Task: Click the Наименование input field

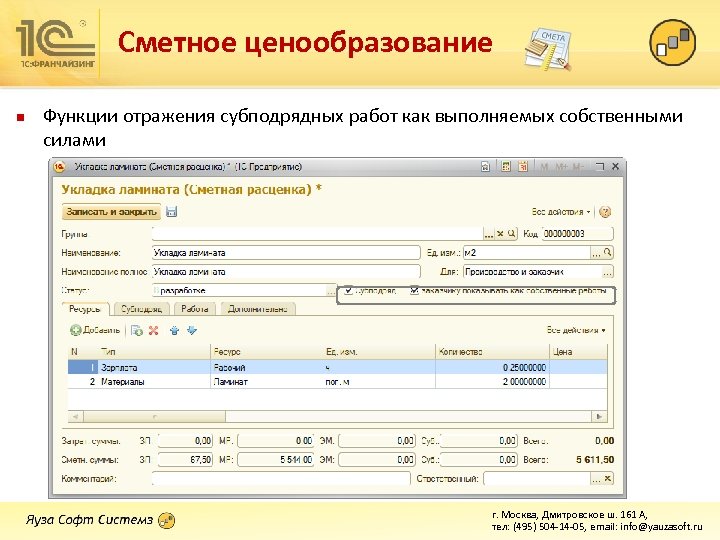Action: 286,253
